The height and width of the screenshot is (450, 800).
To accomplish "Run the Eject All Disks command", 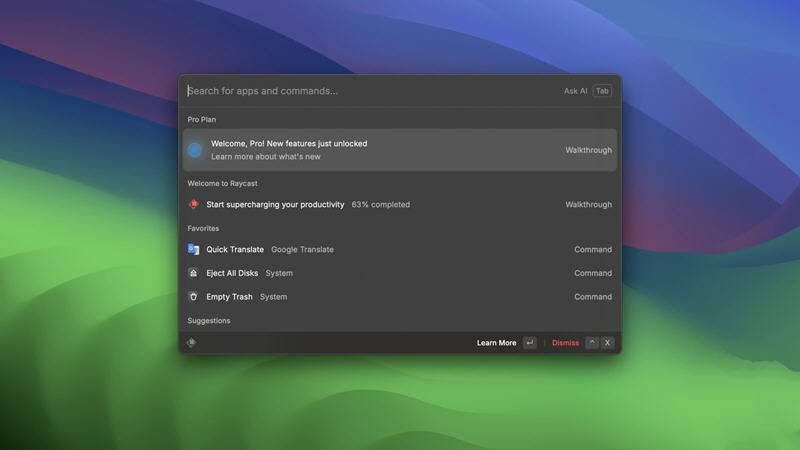I will pos(400,273).
